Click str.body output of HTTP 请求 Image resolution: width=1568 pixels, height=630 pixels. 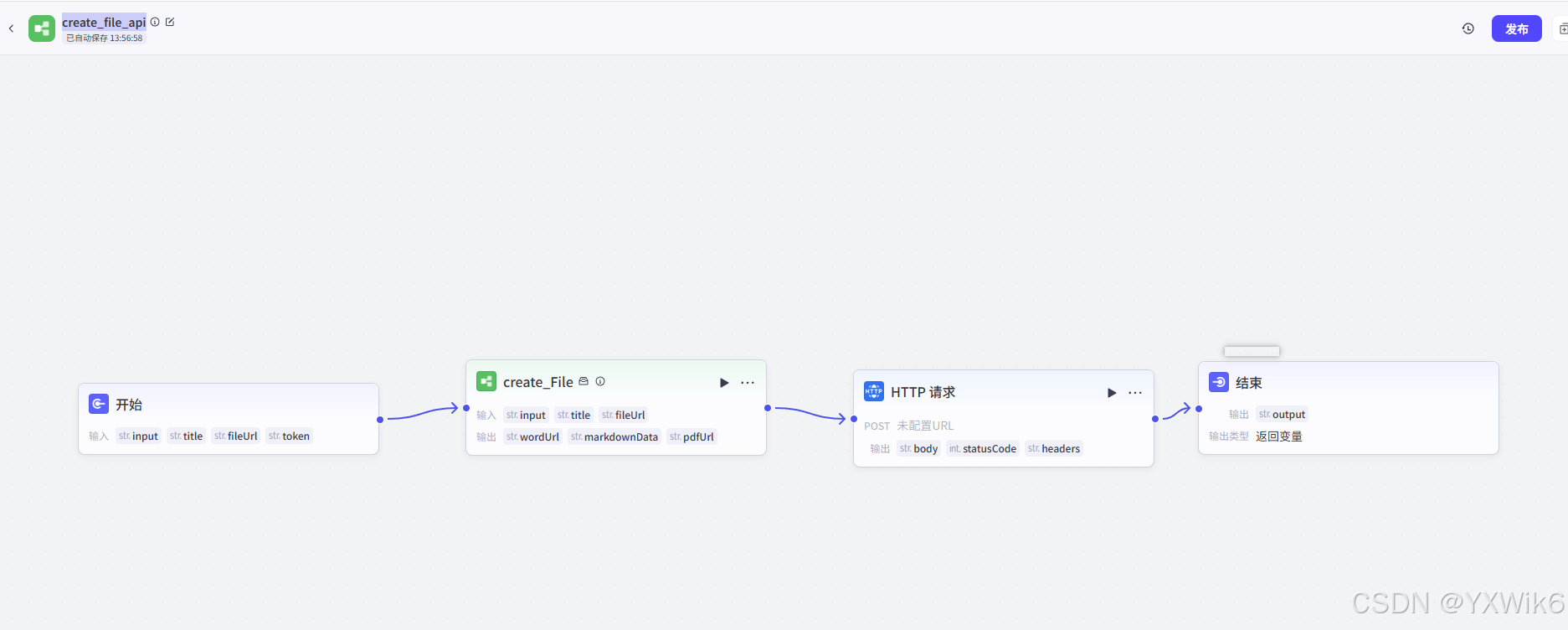coord(918,448)
